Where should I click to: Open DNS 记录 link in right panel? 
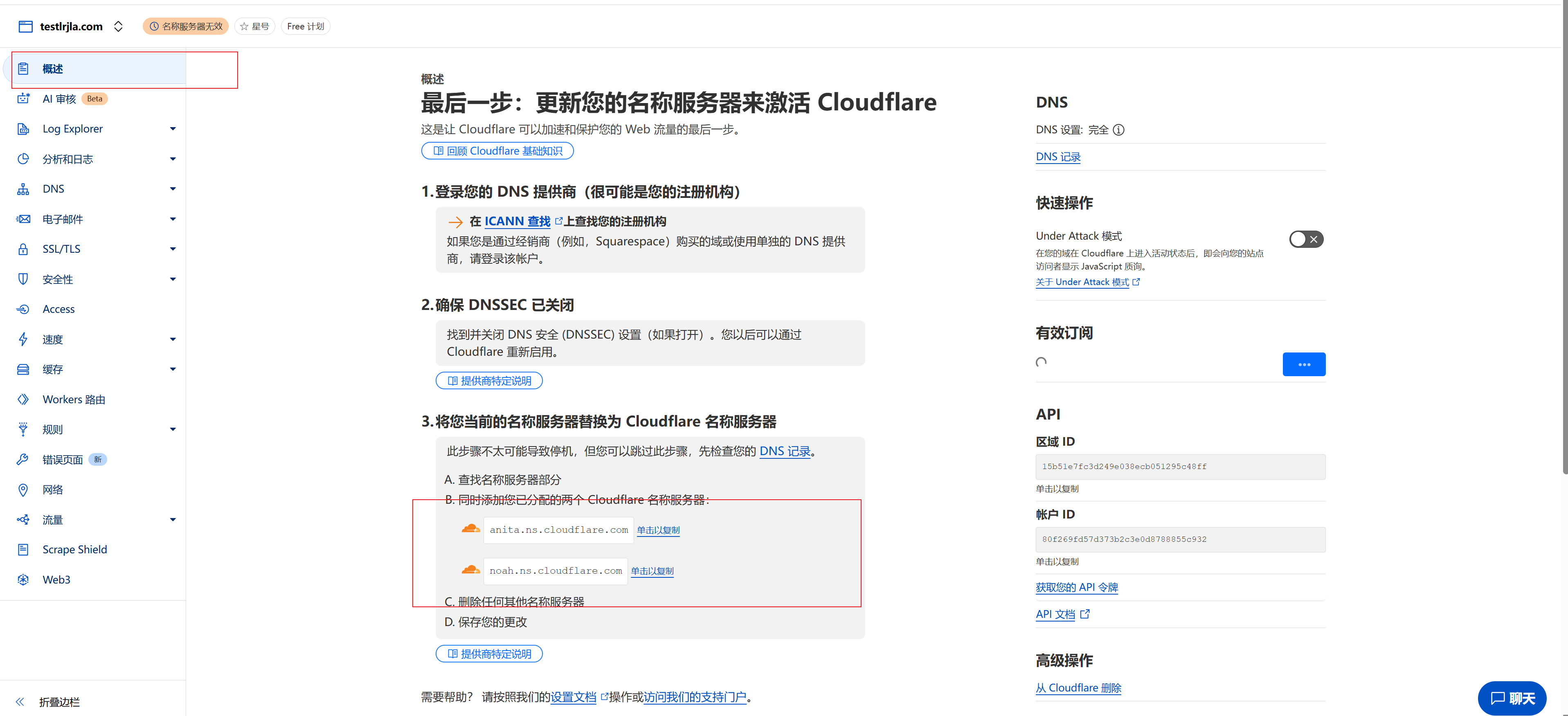[1058, 157]
